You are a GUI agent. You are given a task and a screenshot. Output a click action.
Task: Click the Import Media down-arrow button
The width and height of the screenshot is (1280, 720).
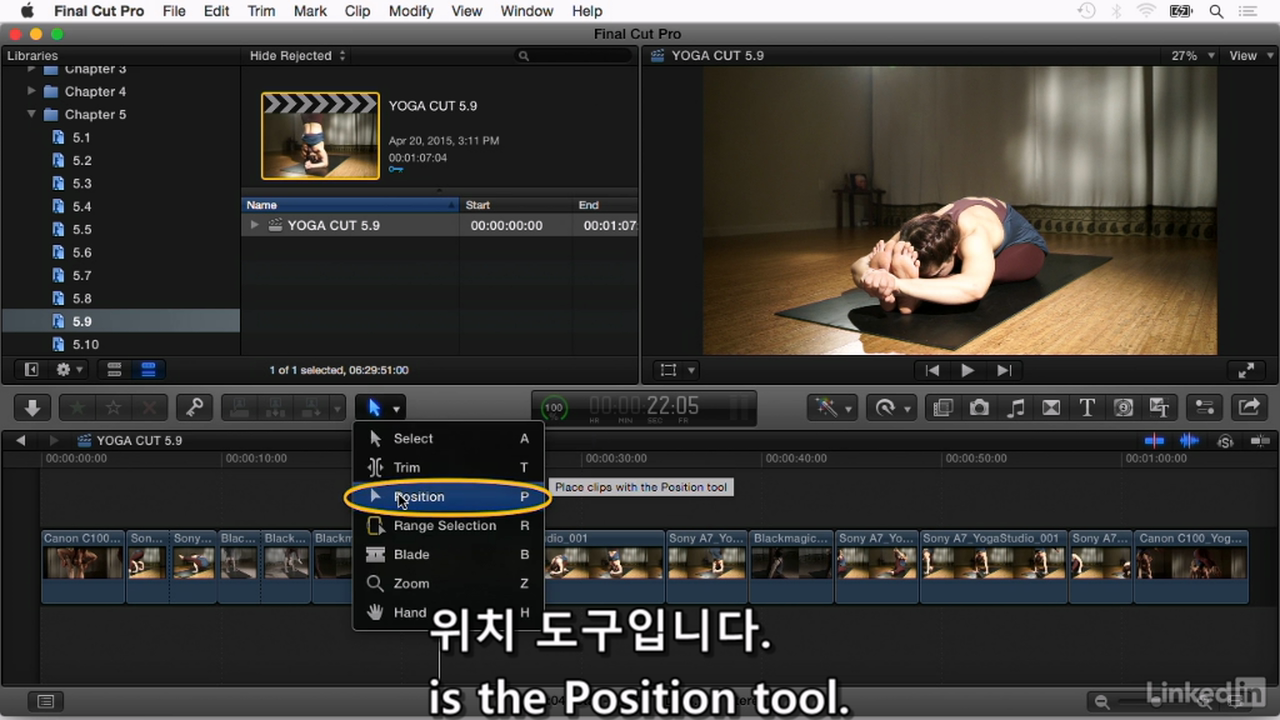[32, 407]
